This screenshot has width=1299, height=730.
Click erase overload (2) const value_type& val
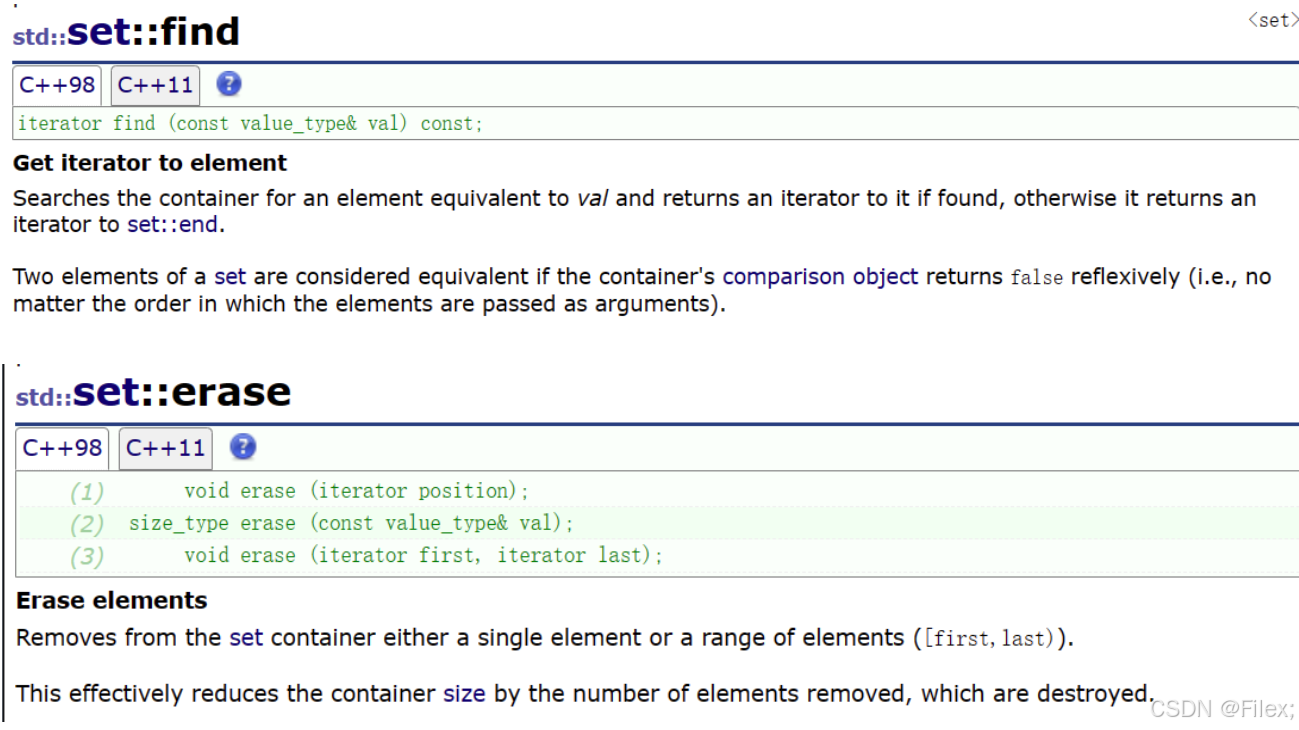coord(352,523)
